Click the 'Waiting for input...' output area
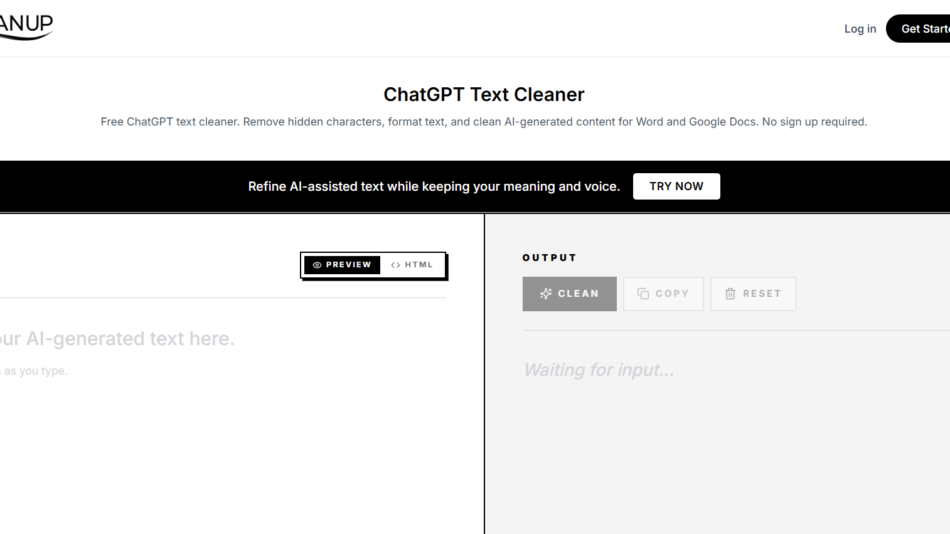This screenshot has height=534, width=950. pyautogui.click(x=599, y=370)
